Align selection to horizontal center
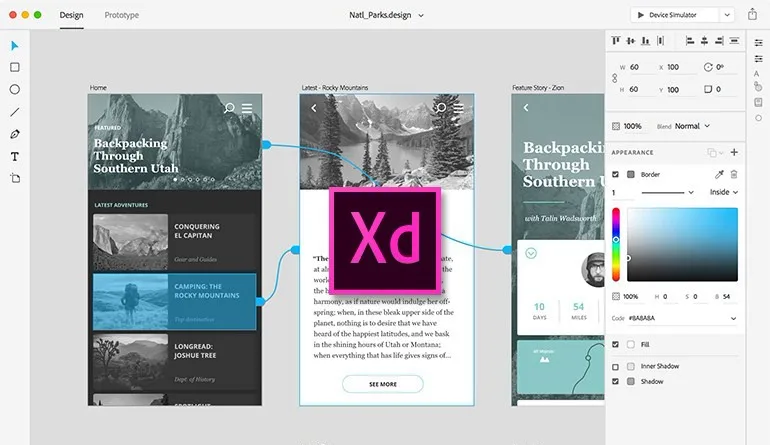The image size is (770, 445). pyautogui.click(x=704, y=40)
